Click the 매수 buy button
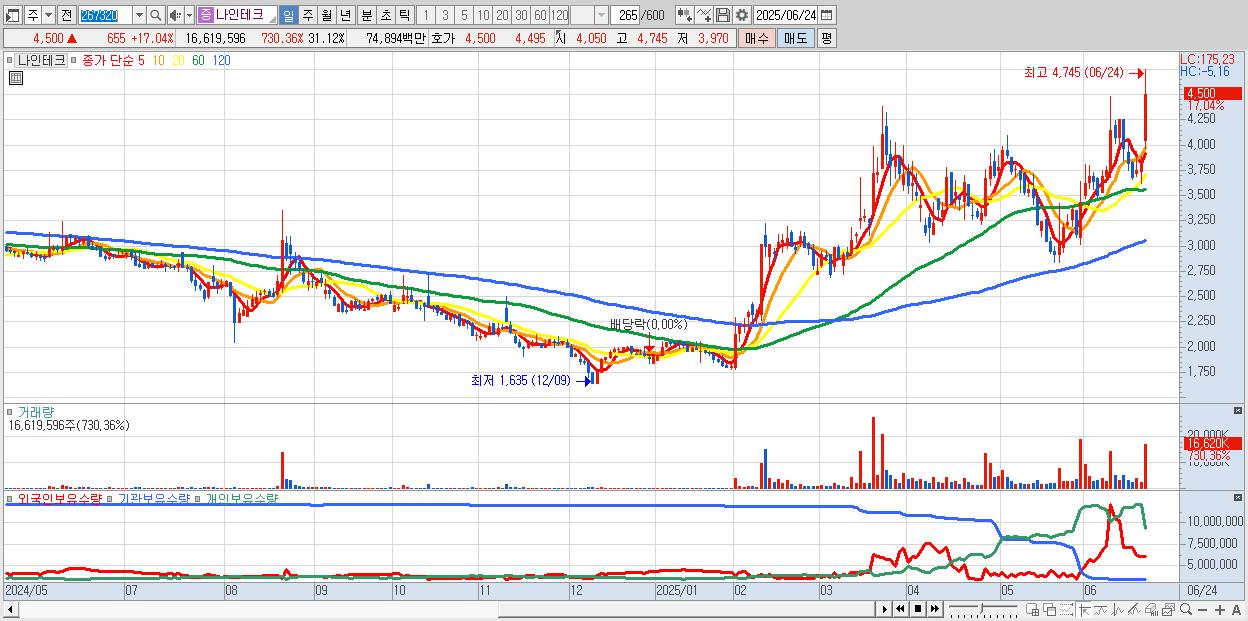 point(757,38)
